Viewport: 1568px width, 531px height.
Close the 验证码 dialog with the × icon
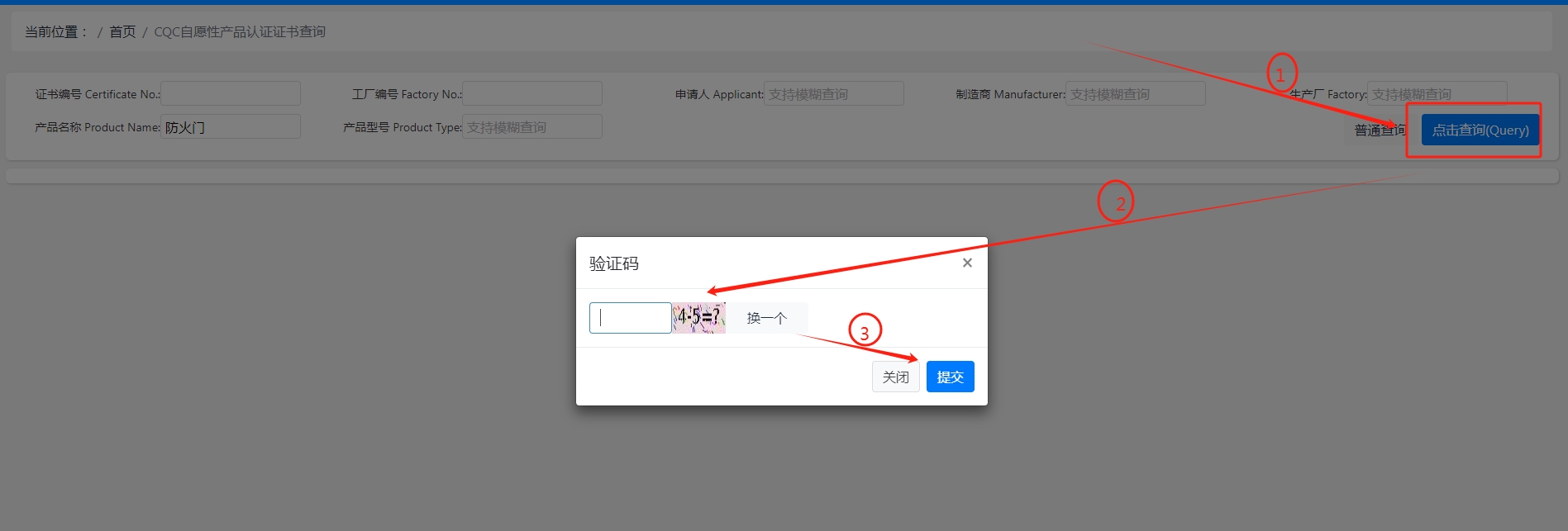(x=967, y=263)
